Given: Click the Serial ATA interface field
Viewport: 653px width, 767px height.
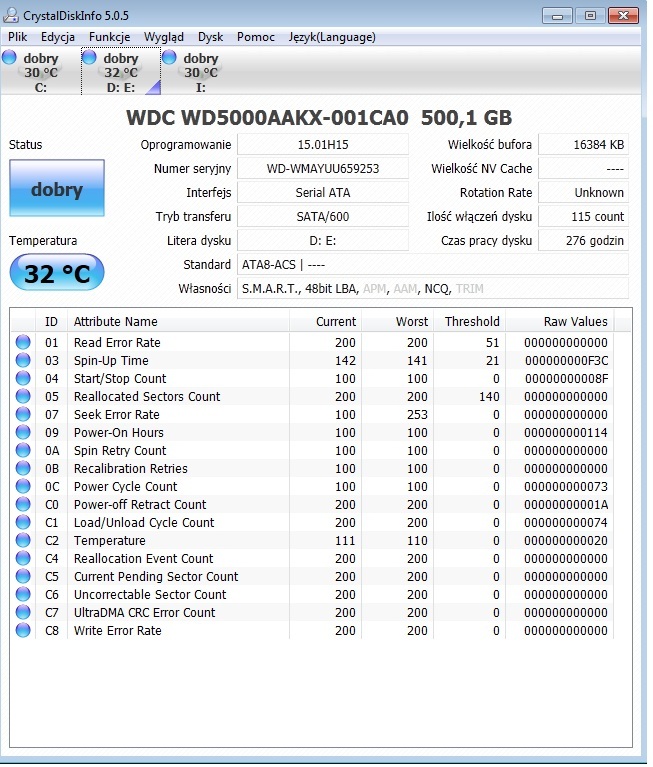Looking at the screenshot, I should pyautogui.click(x=323, y=193).
